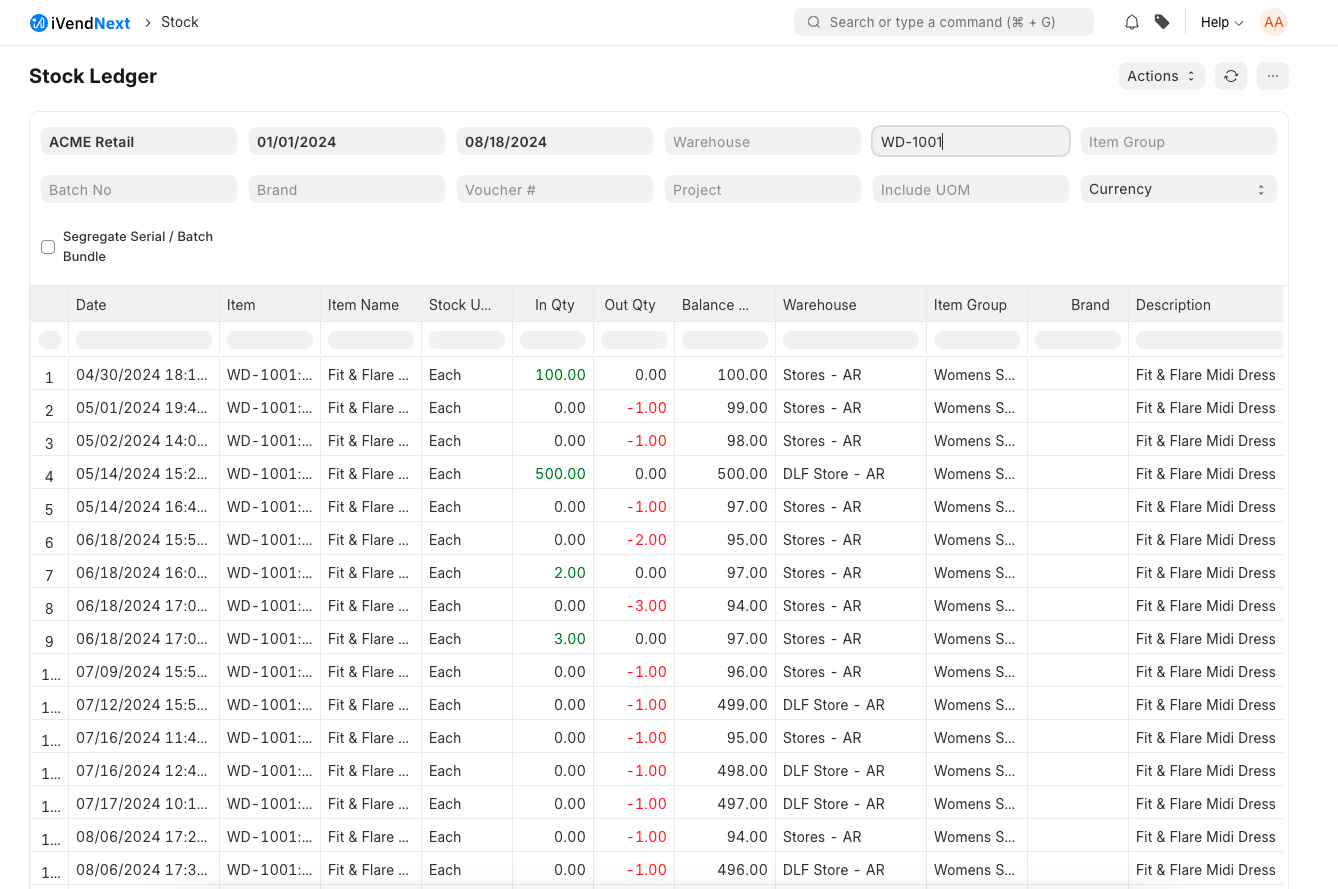Edit the 08/18/2024 to date field

click(555, 141)
